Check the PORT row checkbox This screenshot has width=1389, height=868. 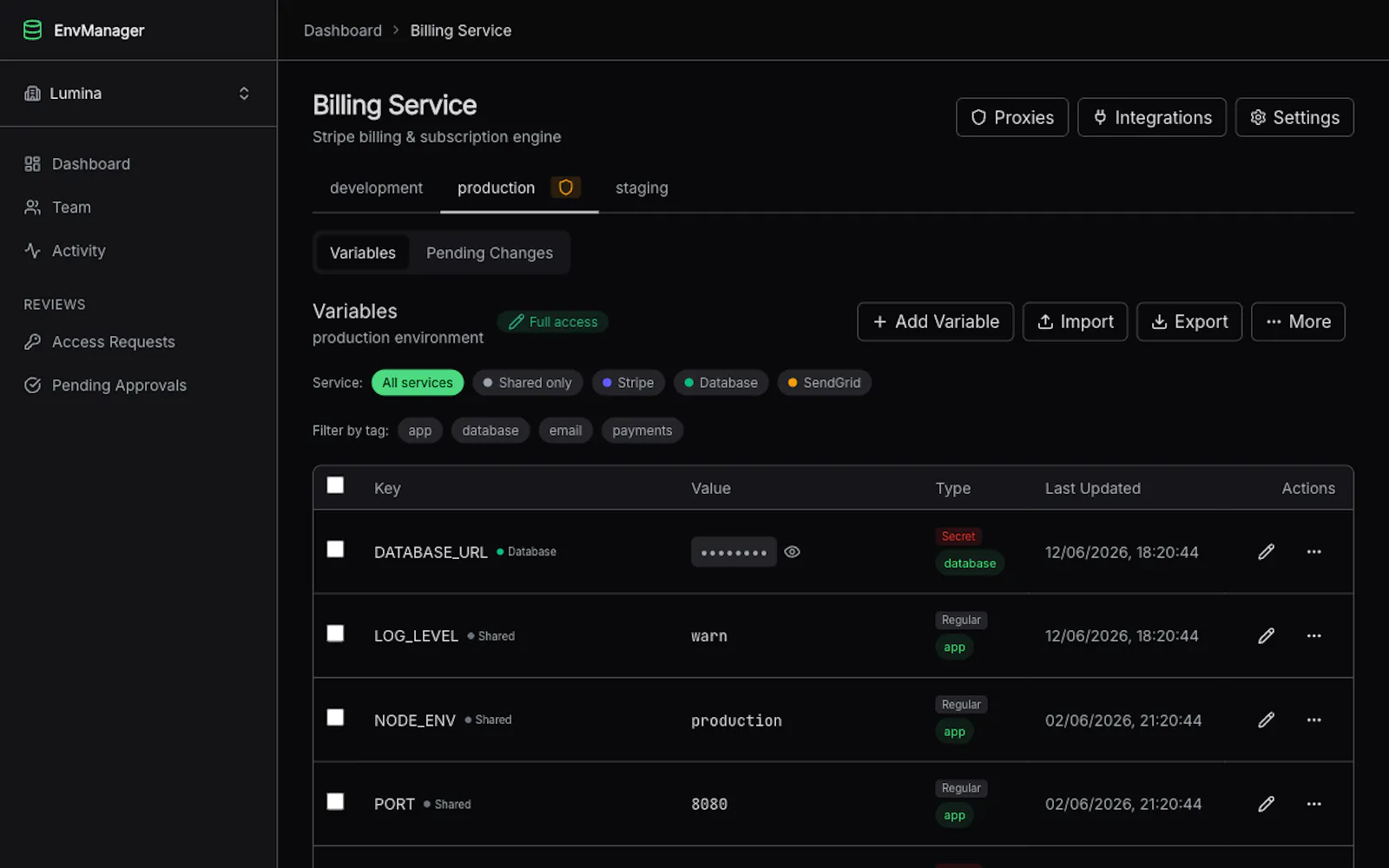(x=335, y=802)
